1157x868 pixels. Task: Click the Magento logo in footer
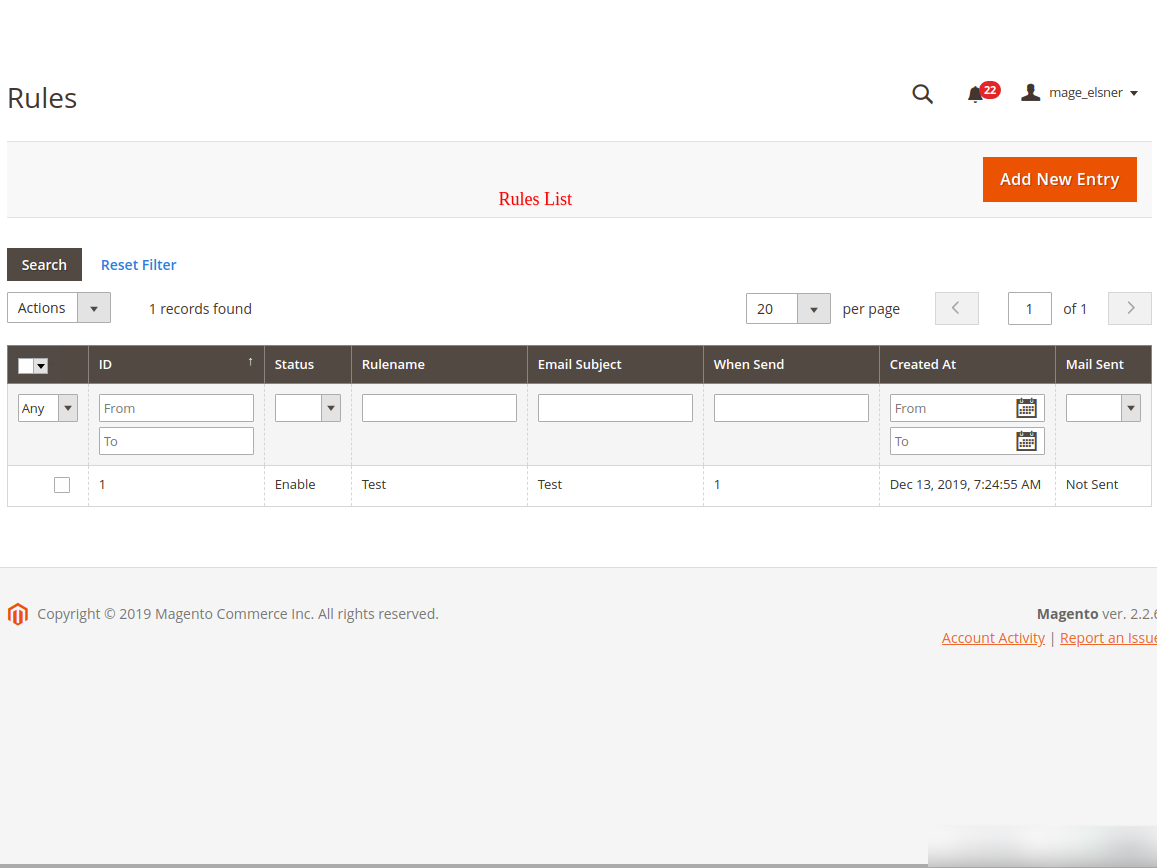coord(17,614)
